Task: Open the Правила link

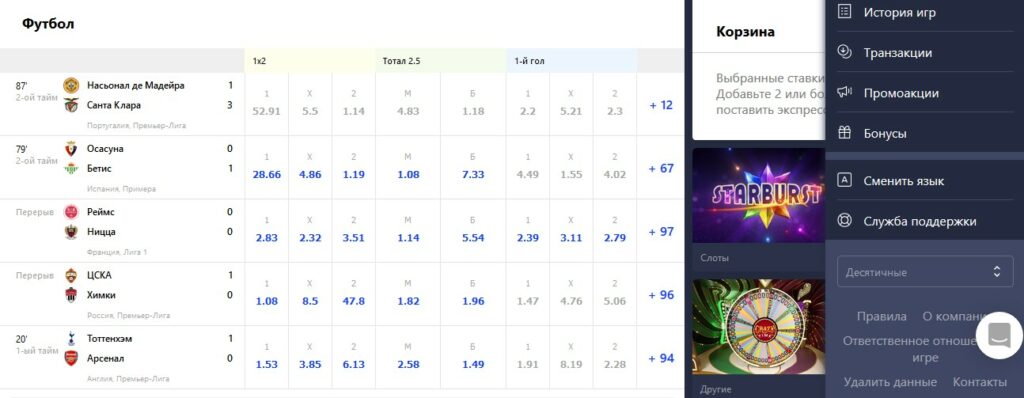Action: tap(882, 316)
